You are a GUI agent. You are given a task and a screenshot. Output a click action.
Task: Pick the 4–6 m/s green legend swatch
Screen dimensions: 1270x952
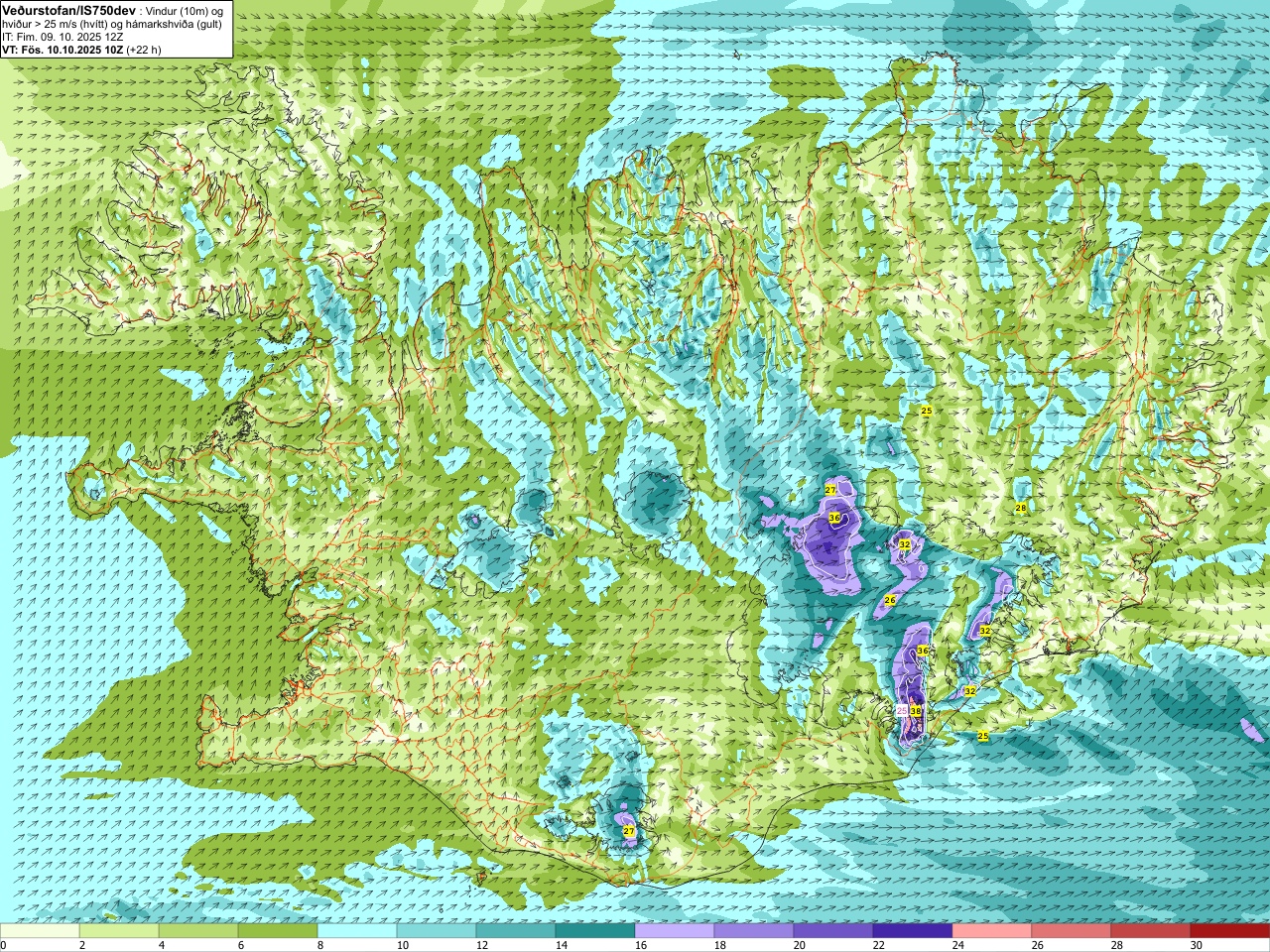(x=198, y=931)
